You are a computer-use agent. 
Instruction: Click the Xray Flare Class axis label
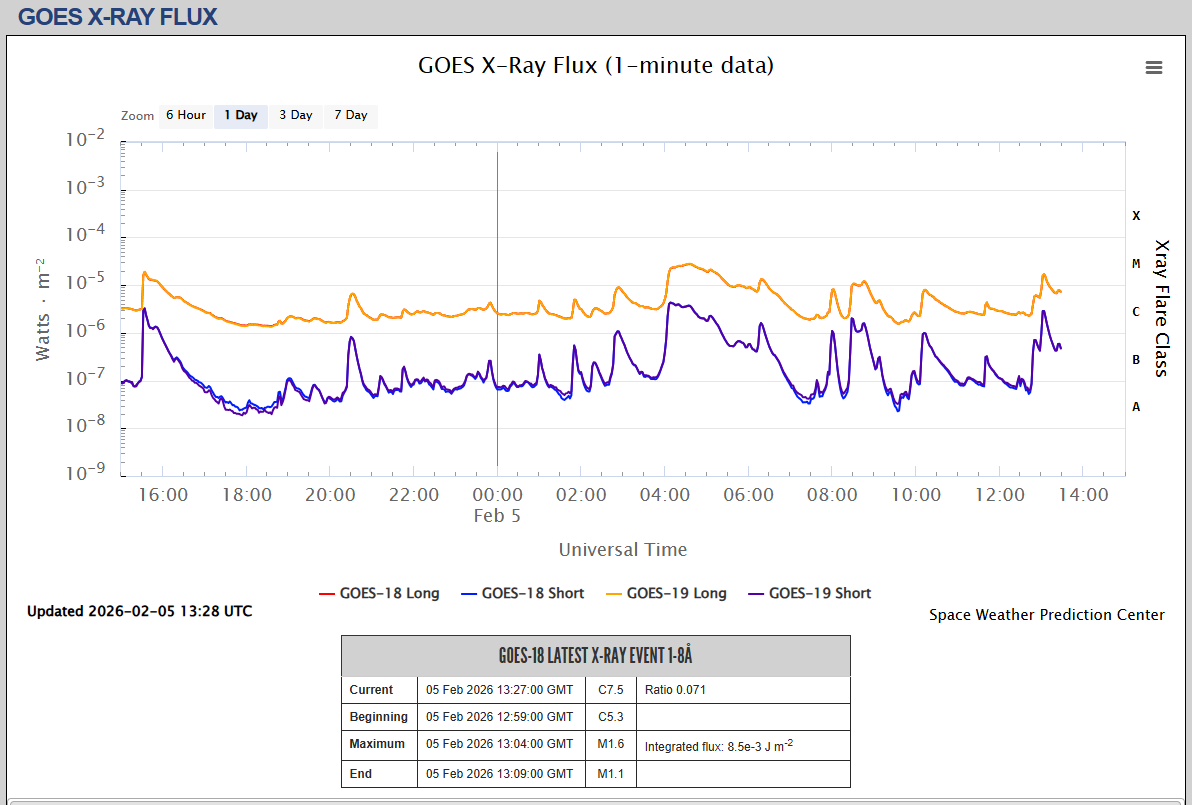click(1161, 308)
